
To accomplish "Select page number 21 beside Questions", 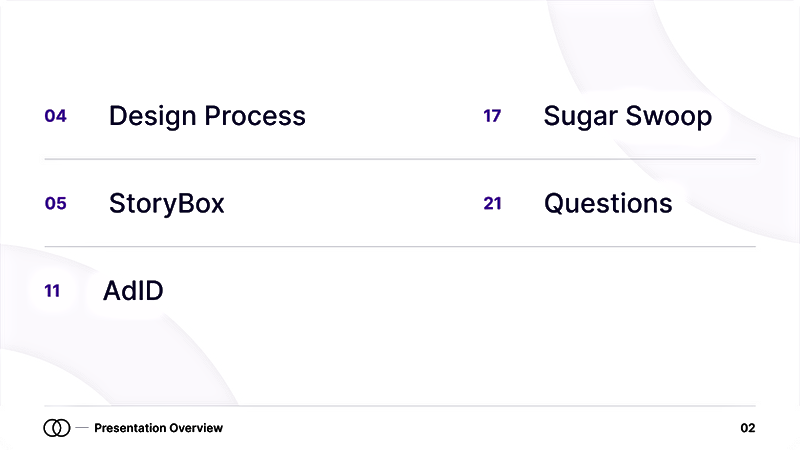I will (x=492, y=204).
